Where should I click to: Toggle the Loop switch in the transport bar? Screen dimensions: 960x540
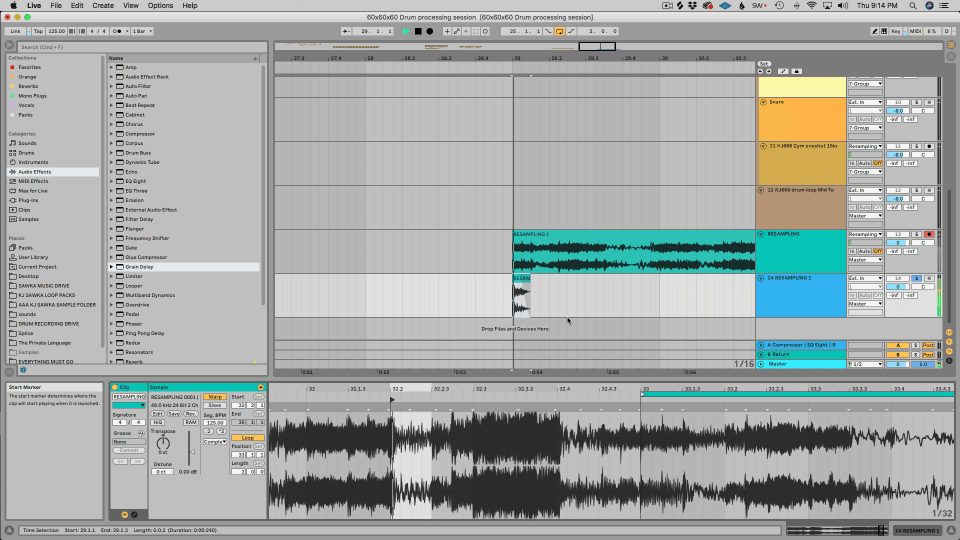coord(560,31)
